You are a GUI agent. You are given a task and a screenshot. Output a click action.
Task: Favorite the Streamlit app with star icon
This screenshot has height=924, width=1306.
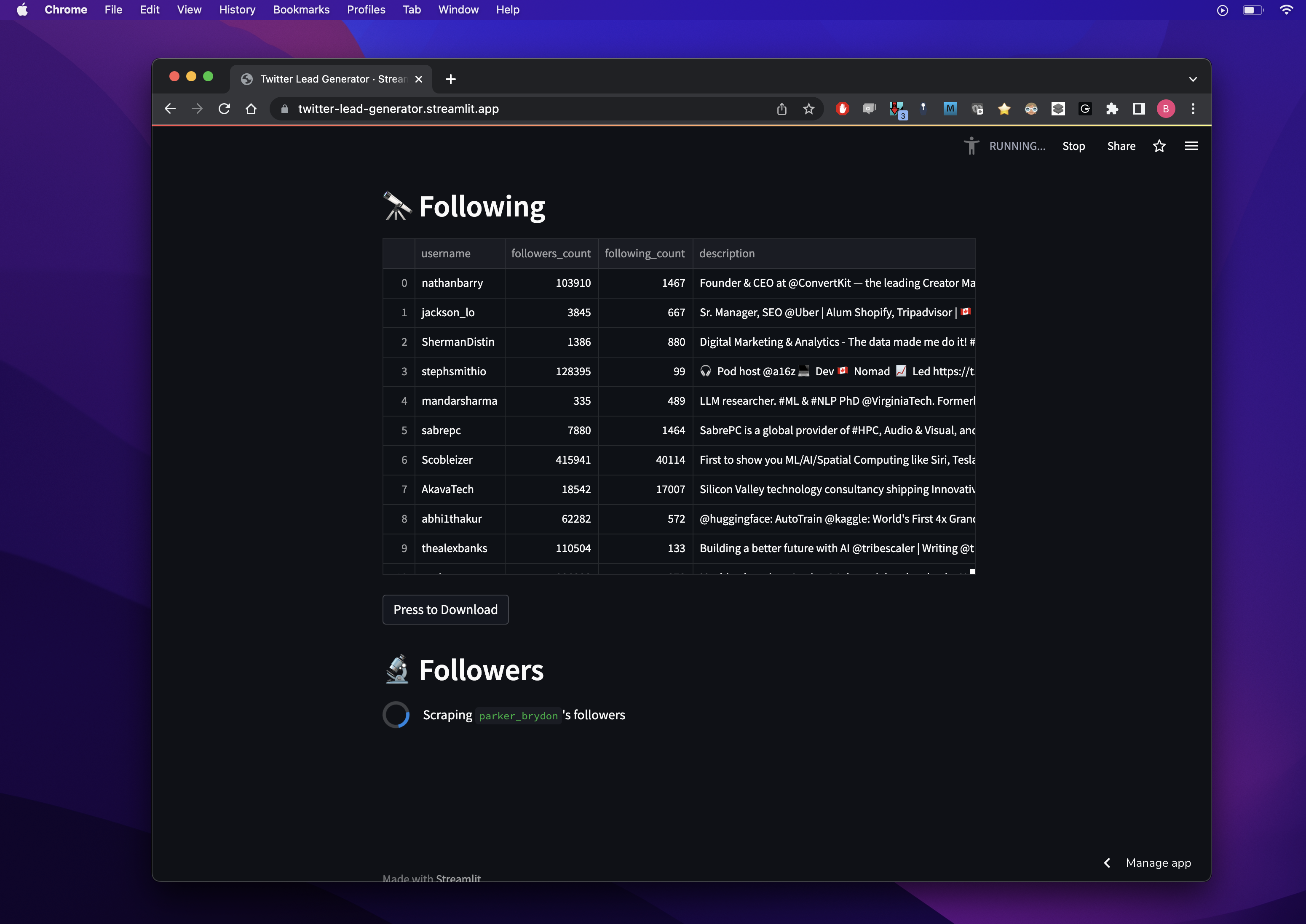(x=1159, y=146)
